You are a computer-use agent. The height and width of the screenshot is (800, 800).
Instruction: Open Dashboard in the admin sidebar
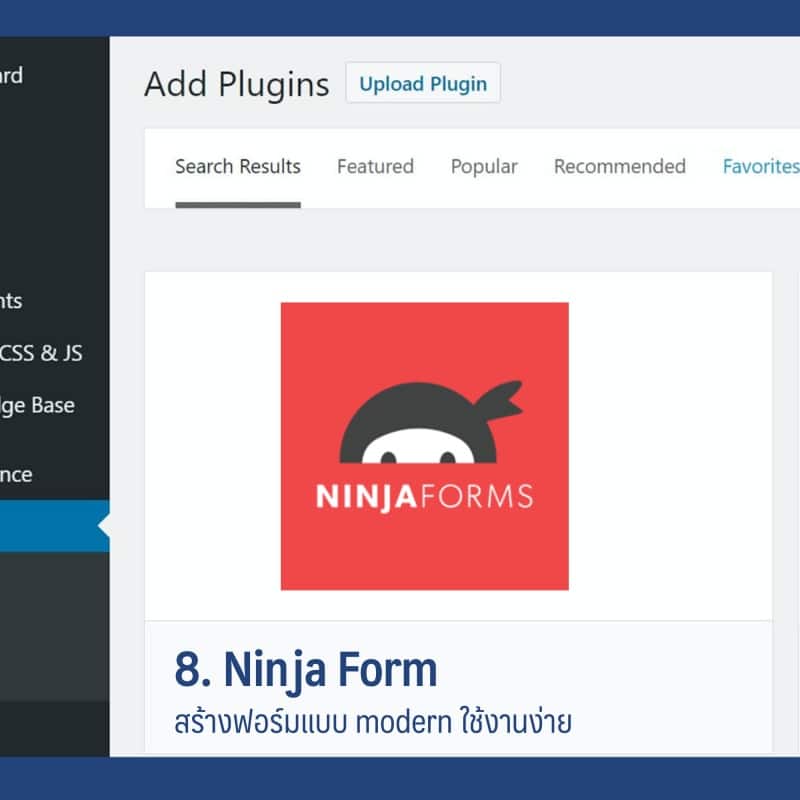tap(12, 76)
